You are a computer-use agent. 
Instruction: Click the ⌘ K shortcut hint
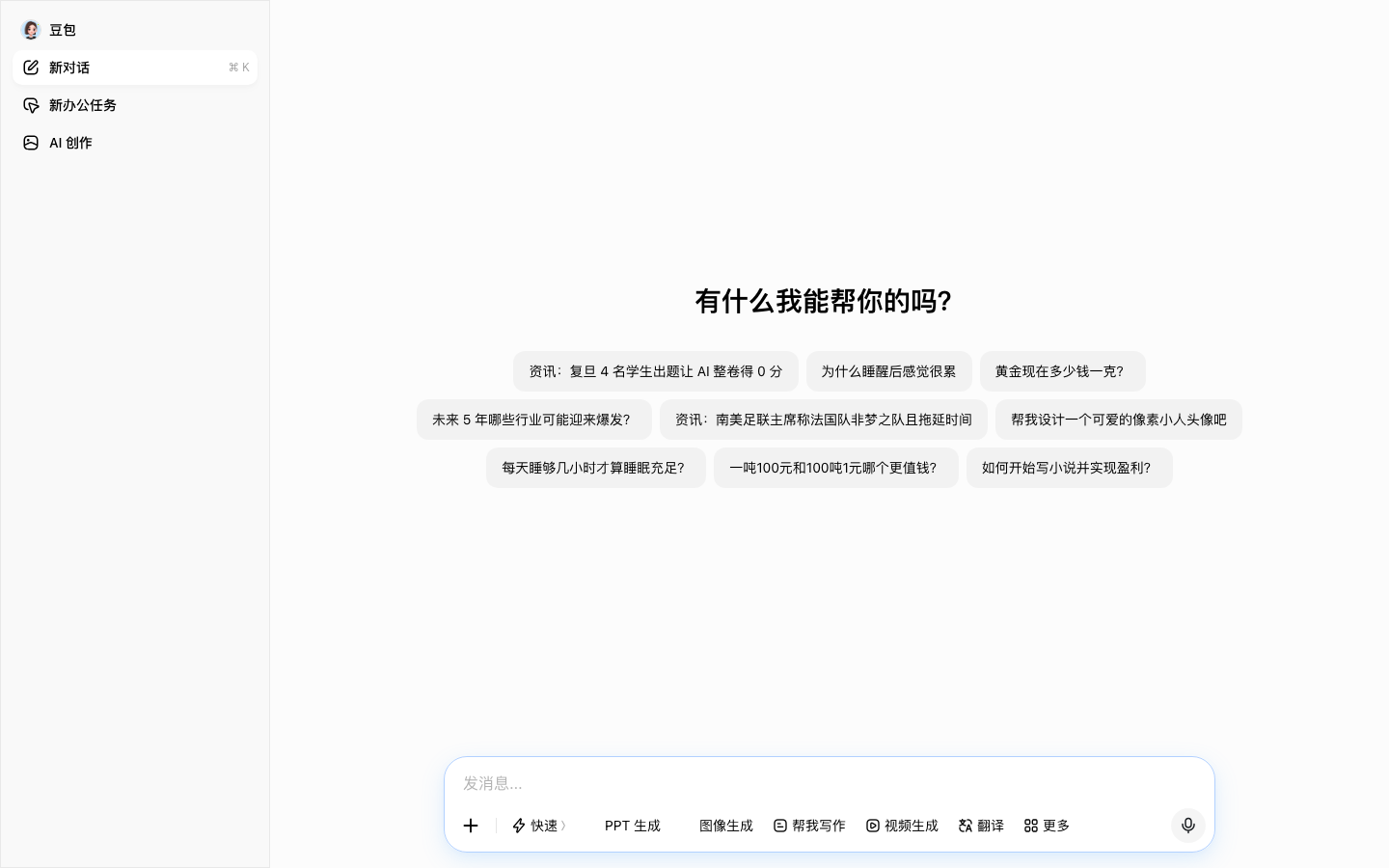(239, 68)
